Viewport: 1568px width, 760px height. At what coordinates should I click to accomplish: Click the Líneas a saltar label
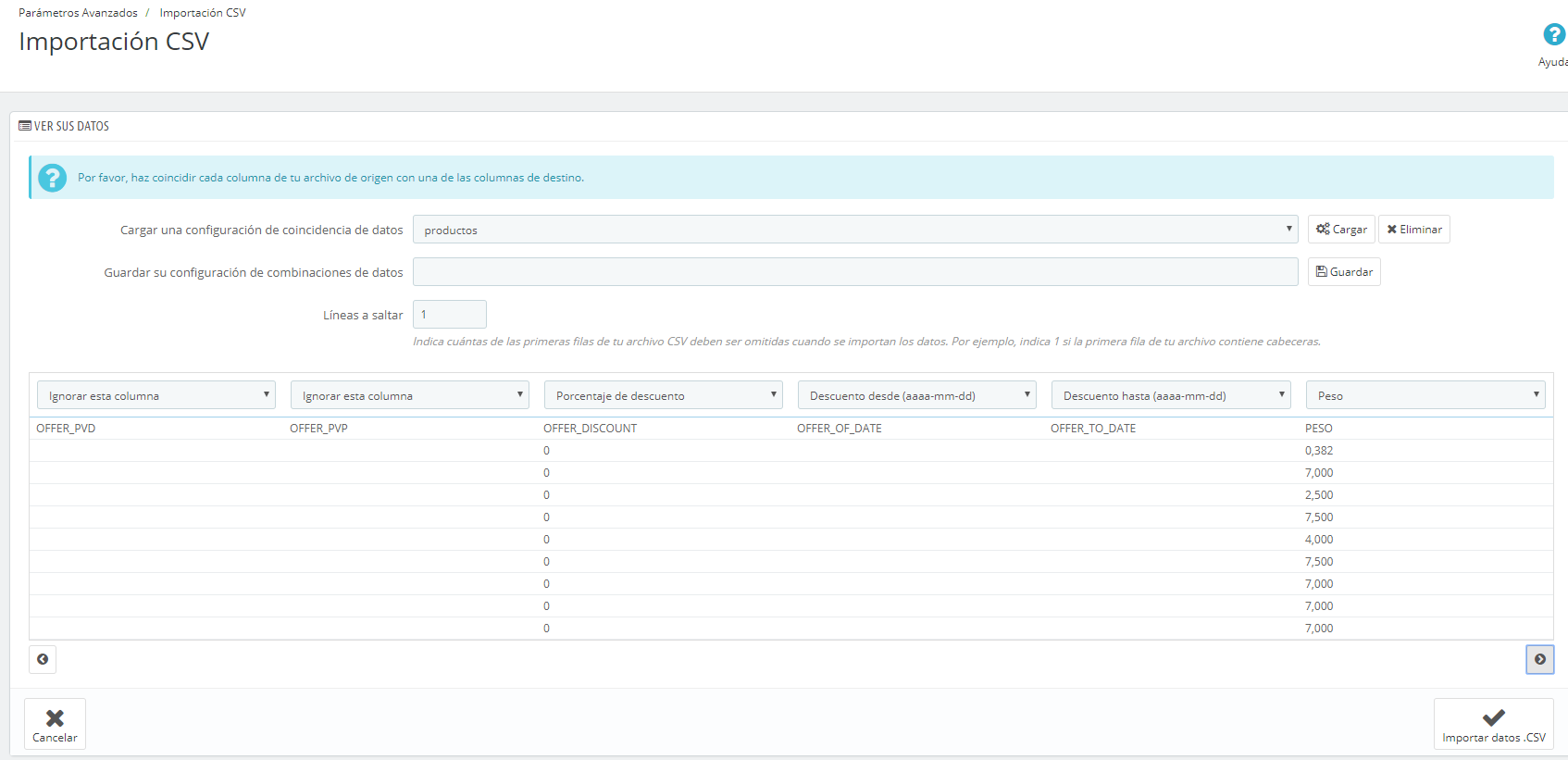[363, 316]
